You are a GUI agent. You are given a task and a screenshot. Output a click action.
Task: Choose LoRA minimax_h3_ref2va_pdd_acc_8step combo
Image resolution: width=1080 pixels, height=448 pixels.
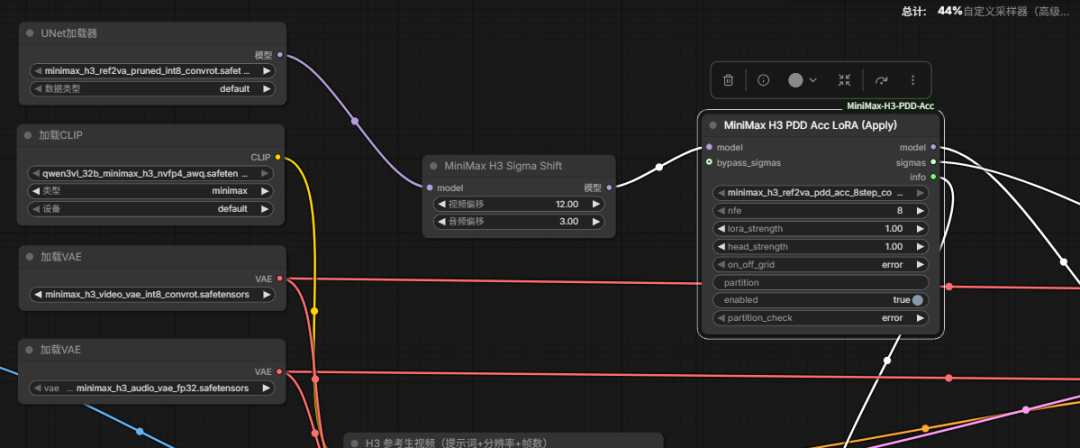click(820, 193)
